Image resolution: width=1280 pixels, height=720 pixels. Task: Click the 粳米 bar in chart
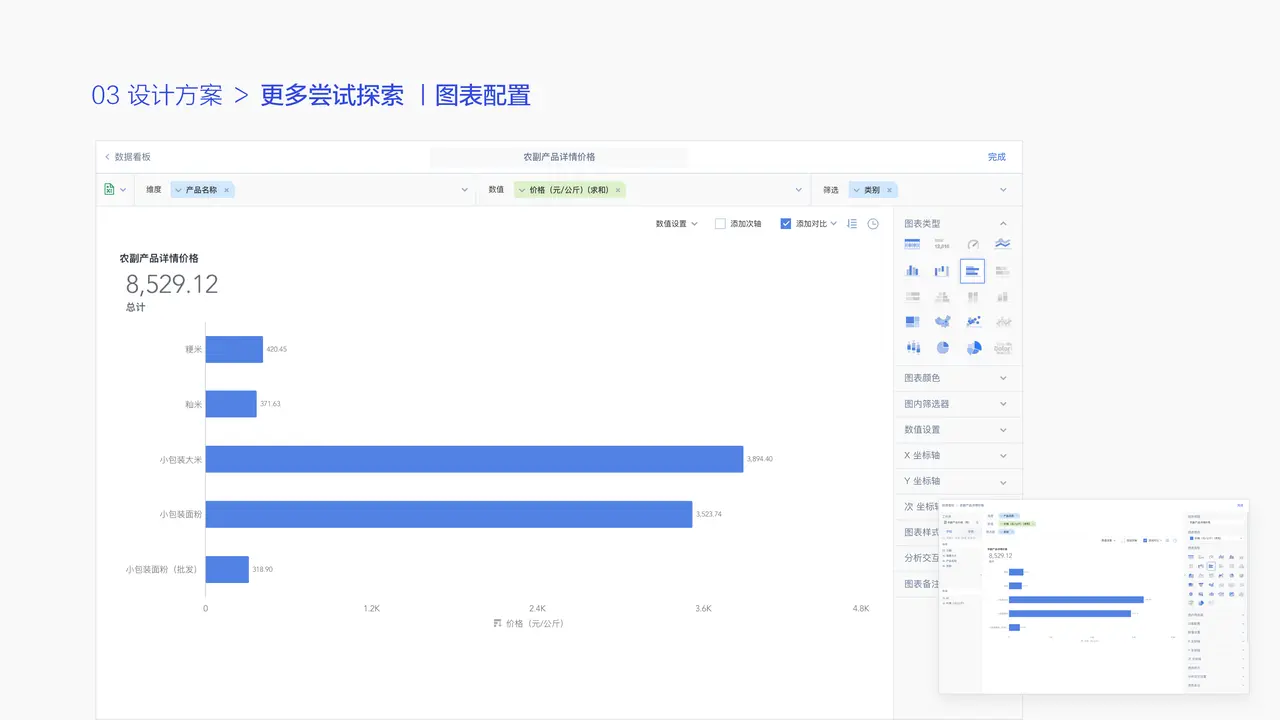pyautogui.click(x=234, y=349)
